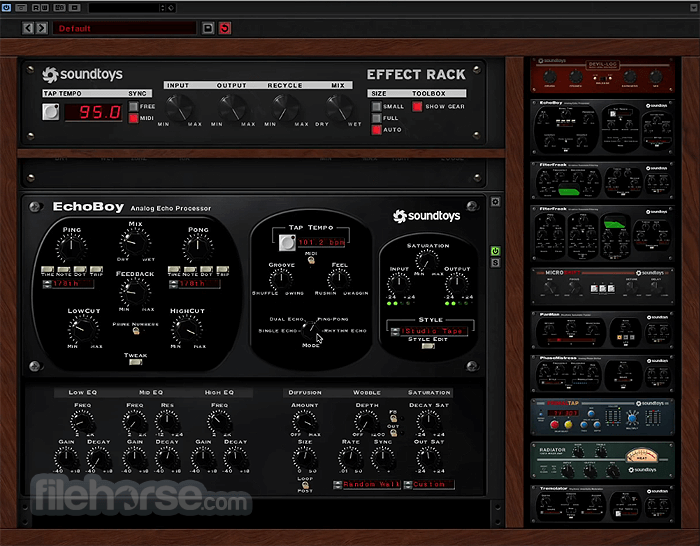Open the Custom saturation dropdown

coord(429,484)
